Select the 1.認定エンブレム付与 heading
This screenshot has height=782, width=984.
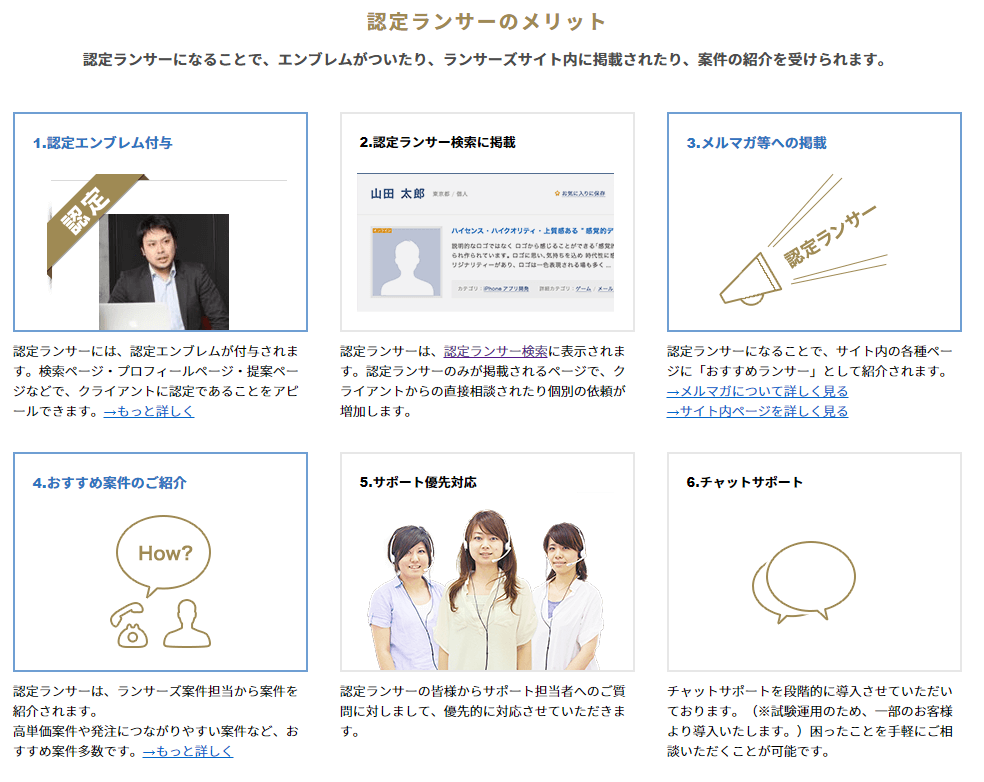tap(102, 143)
